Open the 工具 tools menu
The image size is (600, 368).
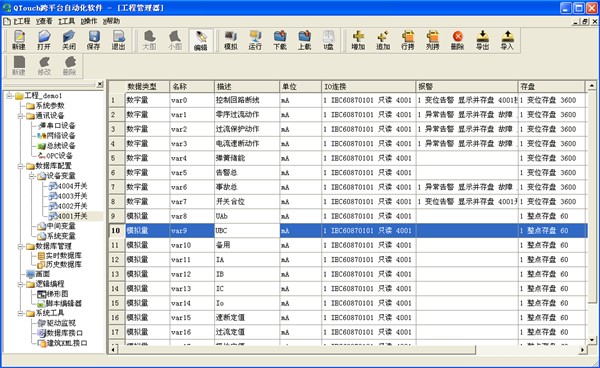[67, 21]
